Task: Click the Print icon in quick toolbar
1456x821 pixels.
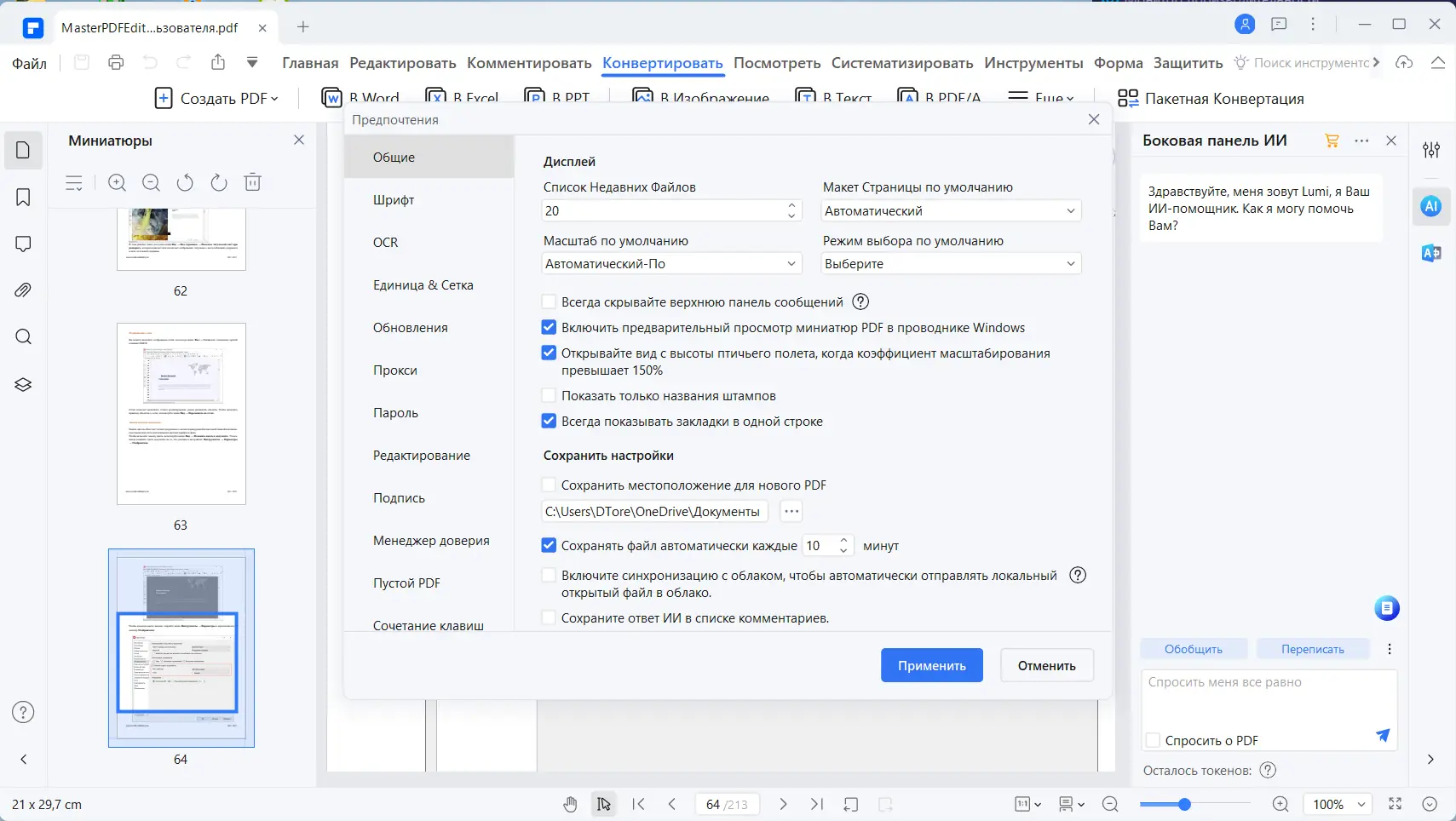Action: tap(116, 62)
